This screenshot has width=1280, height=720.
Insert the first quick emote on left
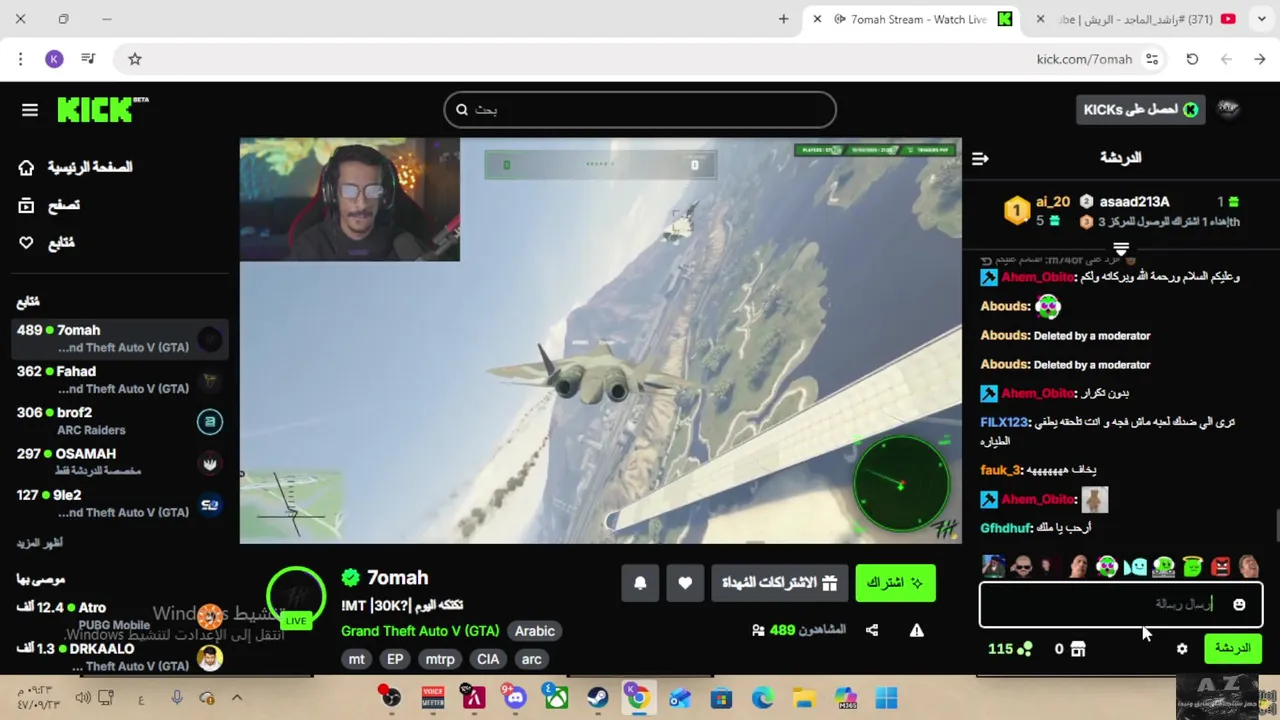click(993, 567)
